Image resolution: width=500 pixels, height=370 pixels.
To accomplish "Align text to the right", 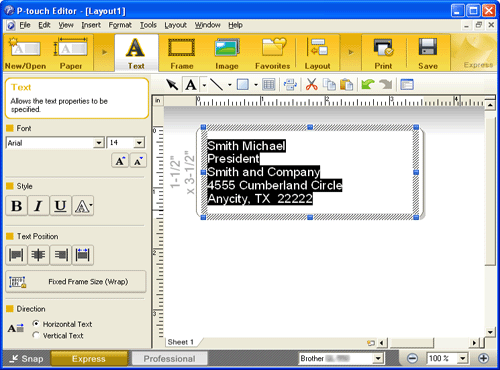I will [60, 255].
